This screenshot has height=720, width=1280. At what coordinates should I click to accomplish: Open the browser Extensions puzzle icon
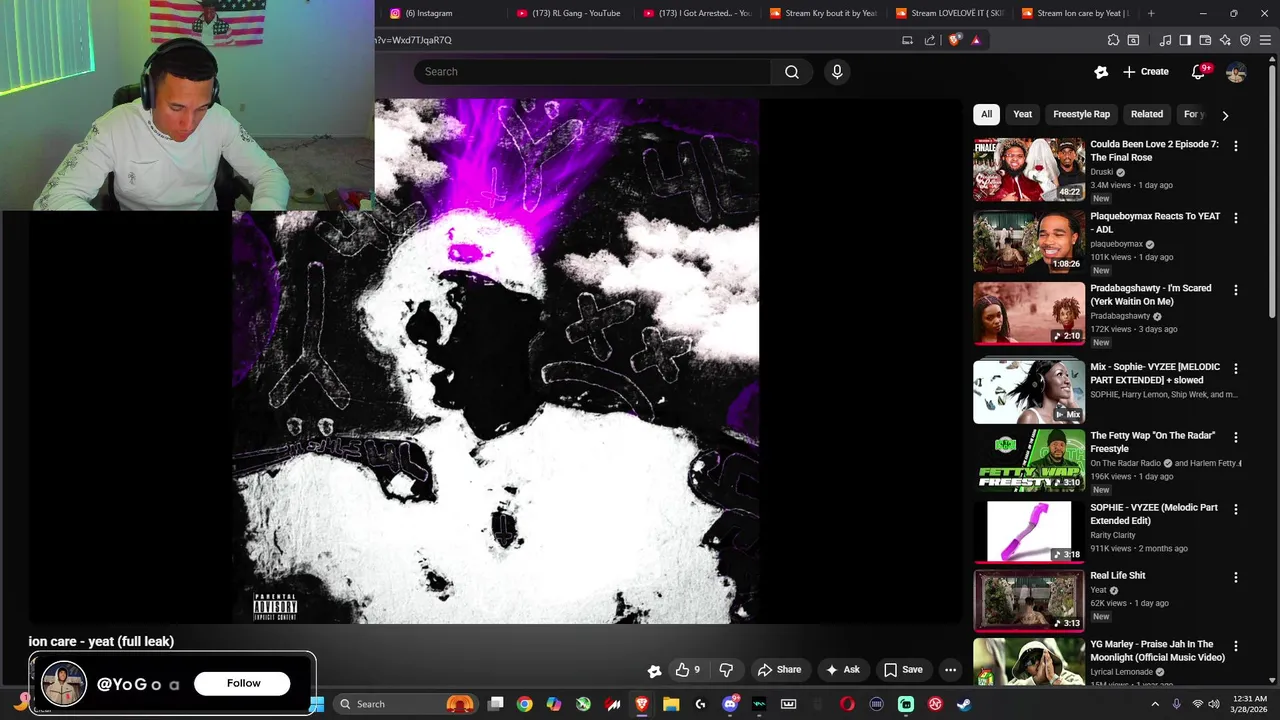coord(1113,40)
